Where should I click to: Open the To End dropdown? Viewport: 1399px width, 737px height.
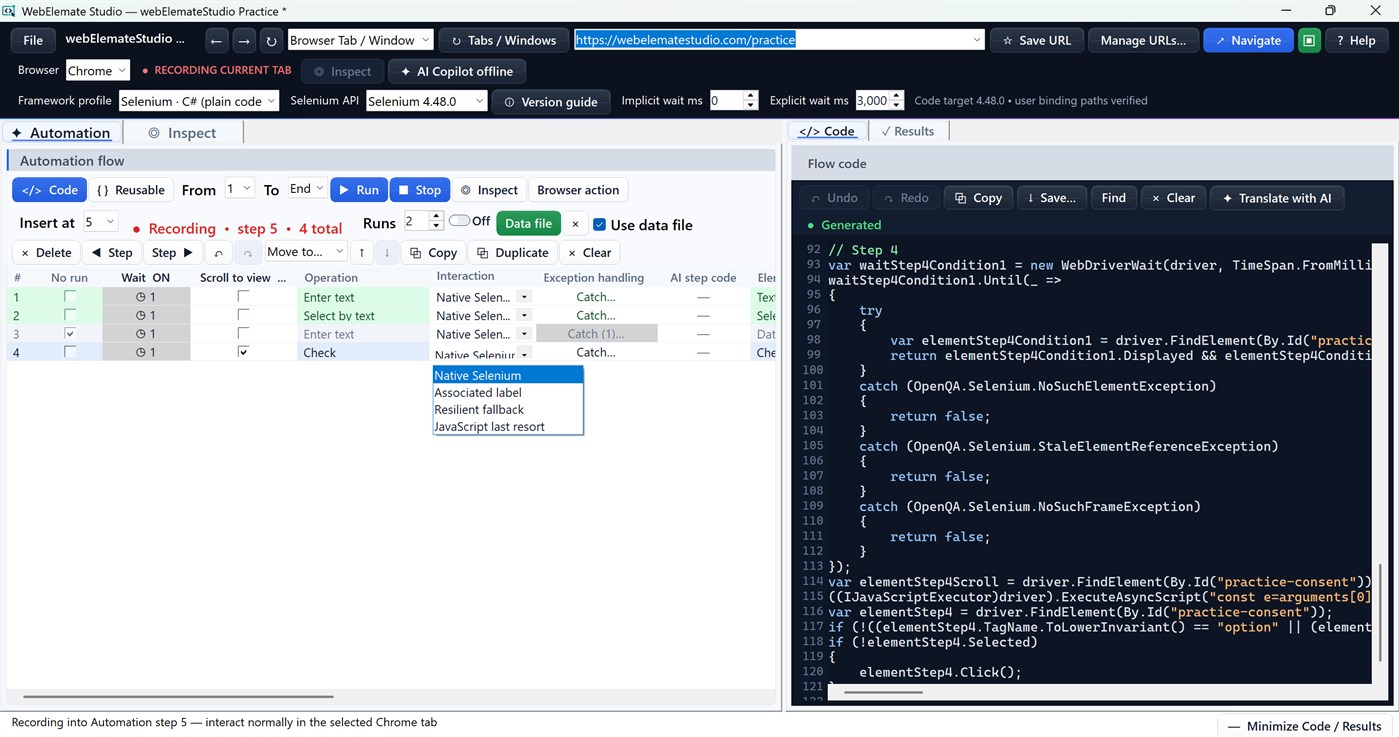click(x=307, y=188)
